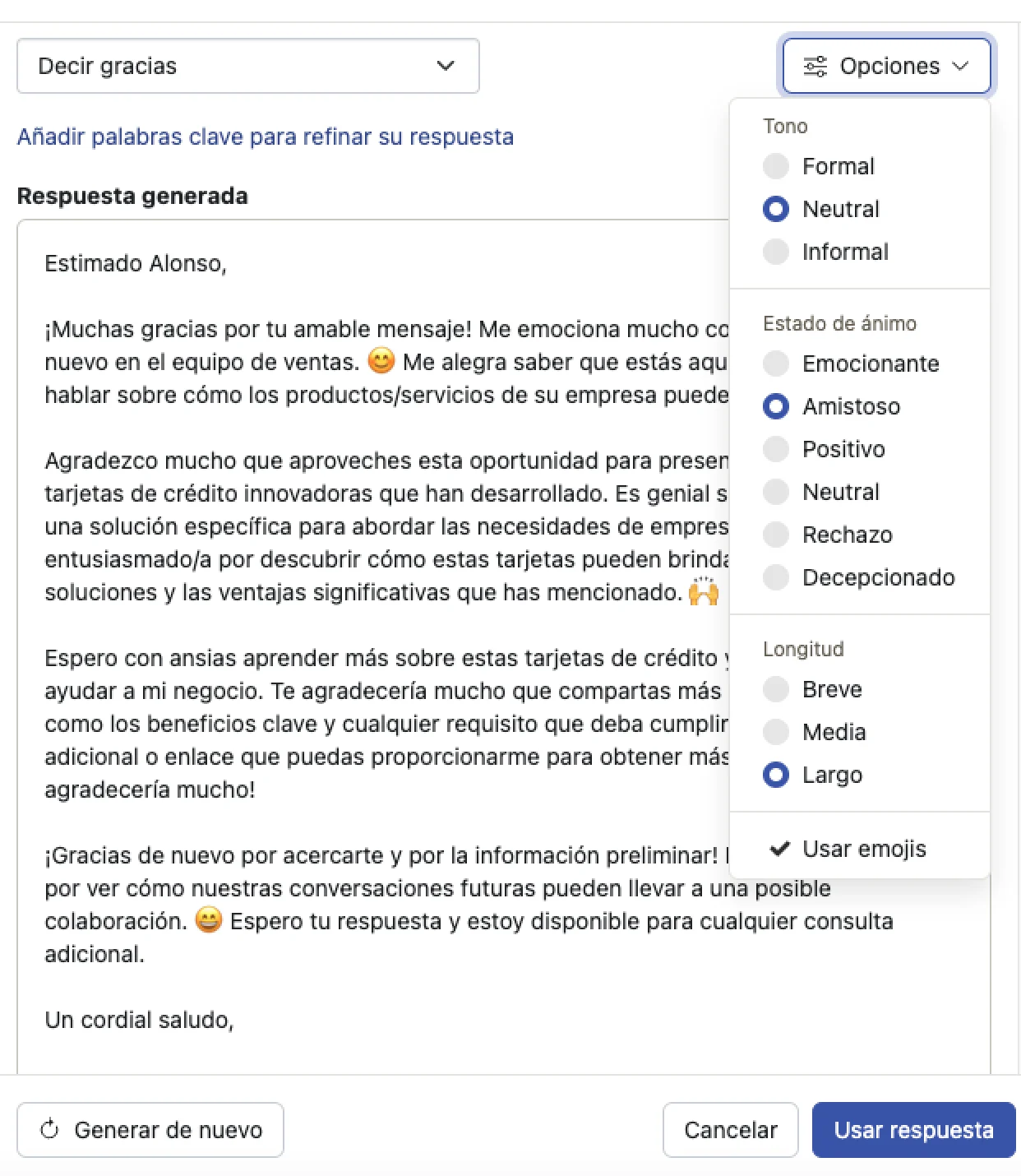Click the checkmark next to Usar emojis
This screenshot has width=1021, height=1176.
click(779, 849)
